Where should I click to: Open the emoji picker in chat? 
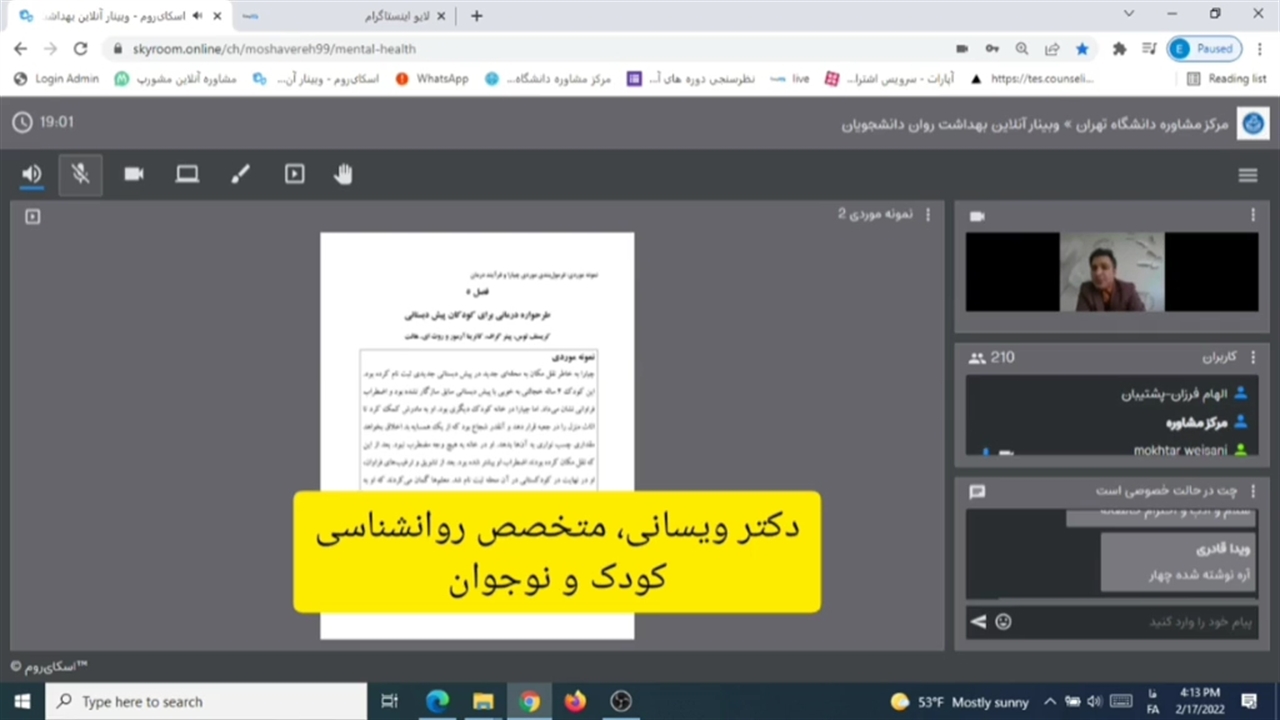1003,622
